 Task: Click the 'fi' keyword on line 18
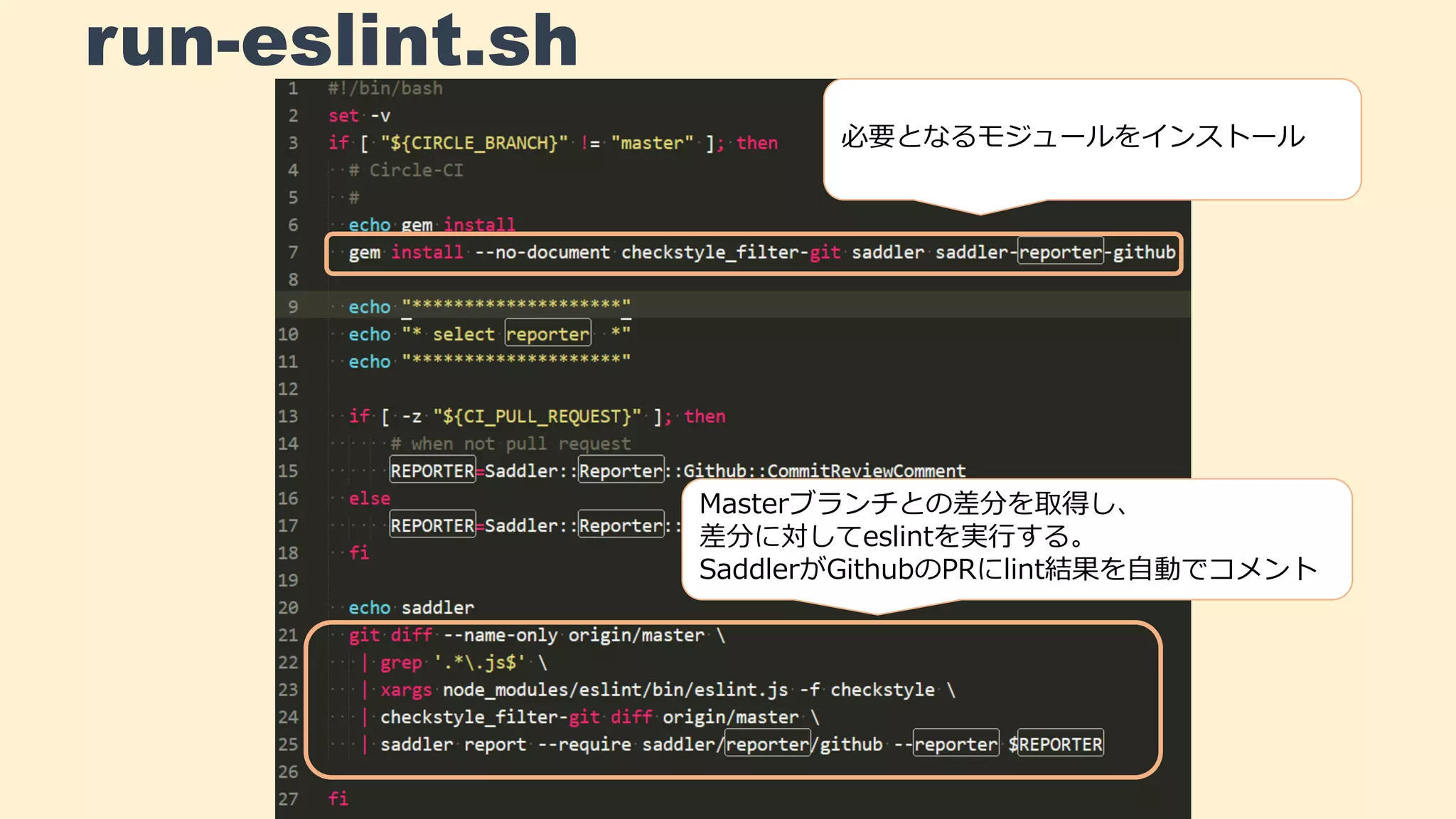click(359, 552)
